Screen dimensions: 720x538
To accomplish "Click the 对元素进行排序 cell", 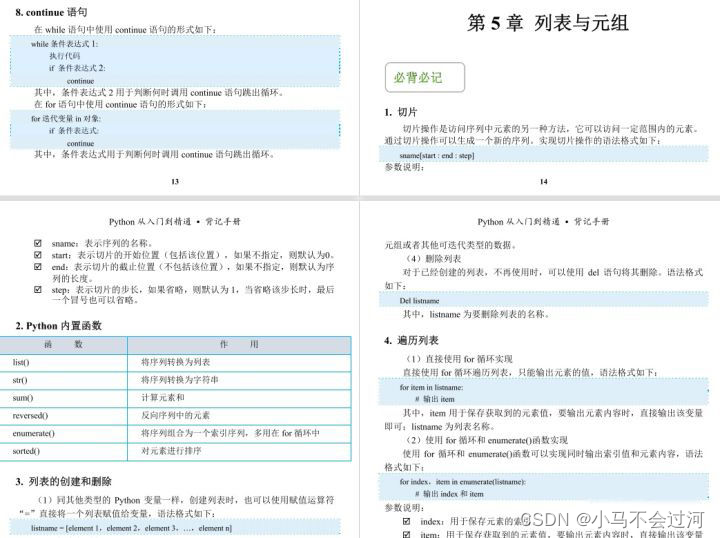I will pos(239,451).
